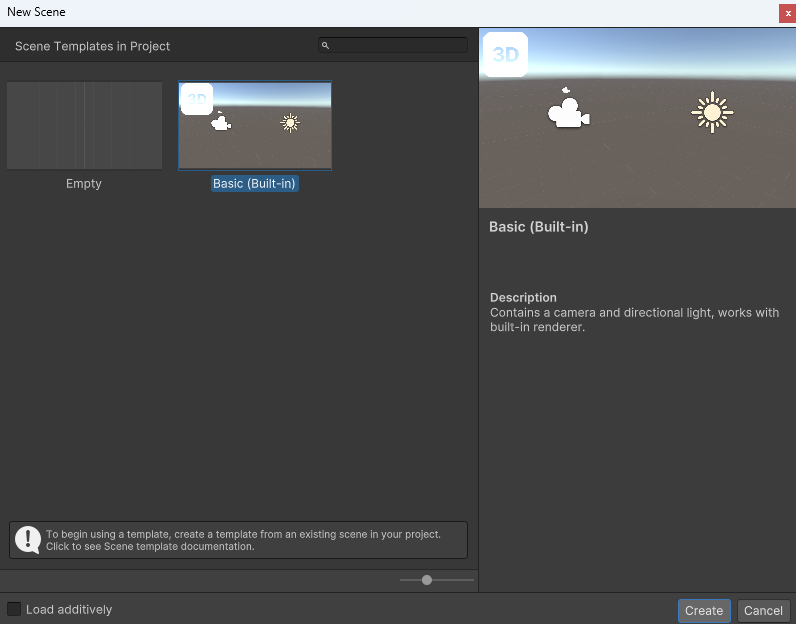796x624 pixels.
Task: Click the sun icon in Basic thumbnail
Action: [290, 123]
